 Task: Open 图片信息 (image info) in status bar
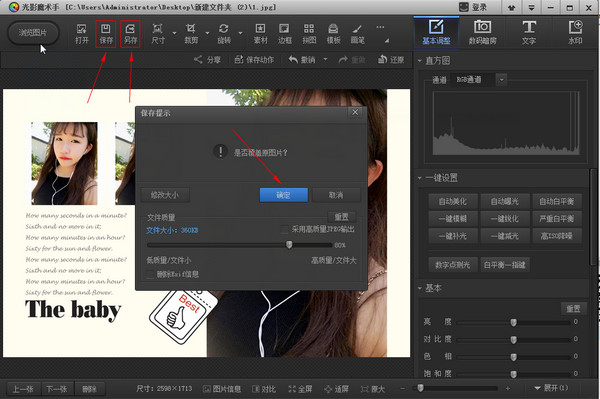tap(222, 389)
